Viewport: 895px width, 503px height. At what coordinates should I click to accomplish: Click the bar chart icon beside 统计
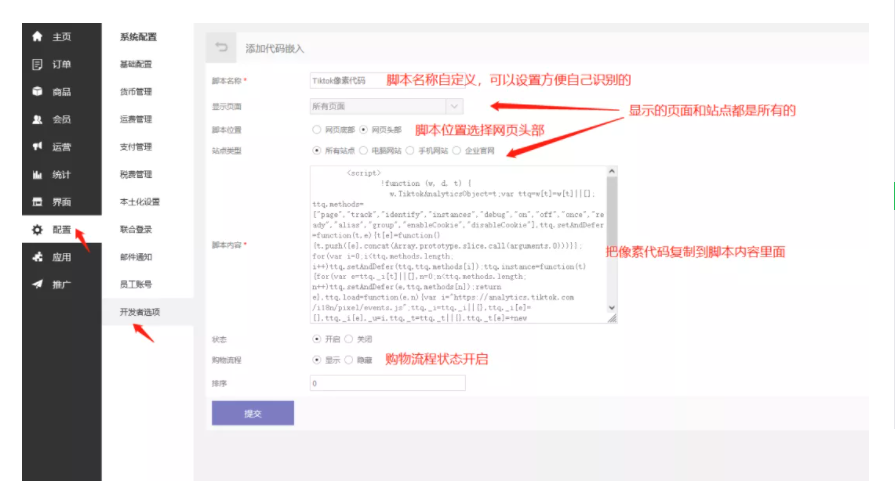37,175
